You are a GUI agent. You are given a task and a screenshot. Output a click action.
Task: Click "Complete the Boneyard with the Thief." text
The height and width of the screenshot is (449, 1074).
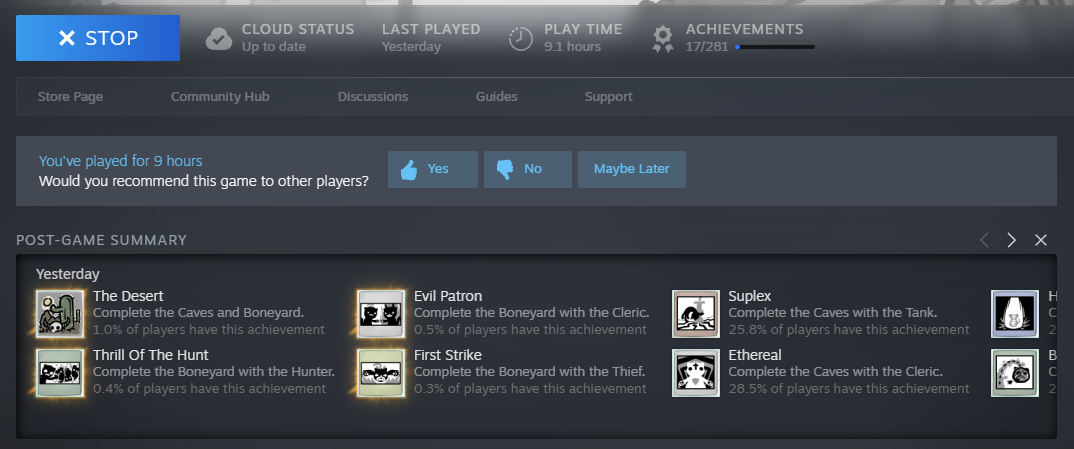tap(529, 372)
